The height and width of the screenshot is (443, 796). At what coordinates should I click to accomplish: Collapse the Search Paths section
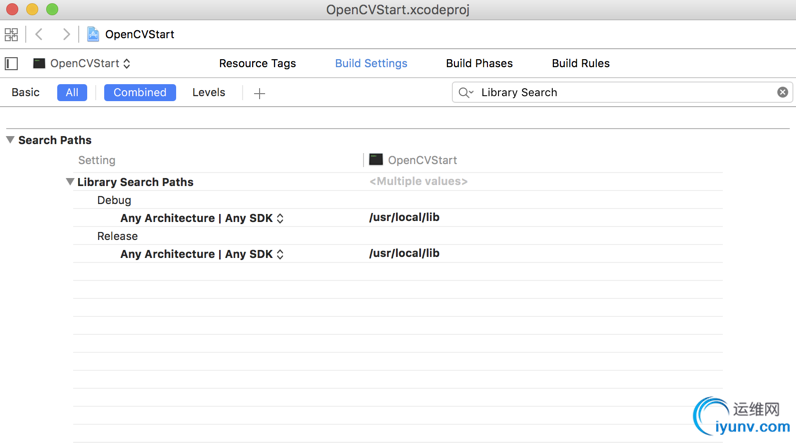pos(10,140)
